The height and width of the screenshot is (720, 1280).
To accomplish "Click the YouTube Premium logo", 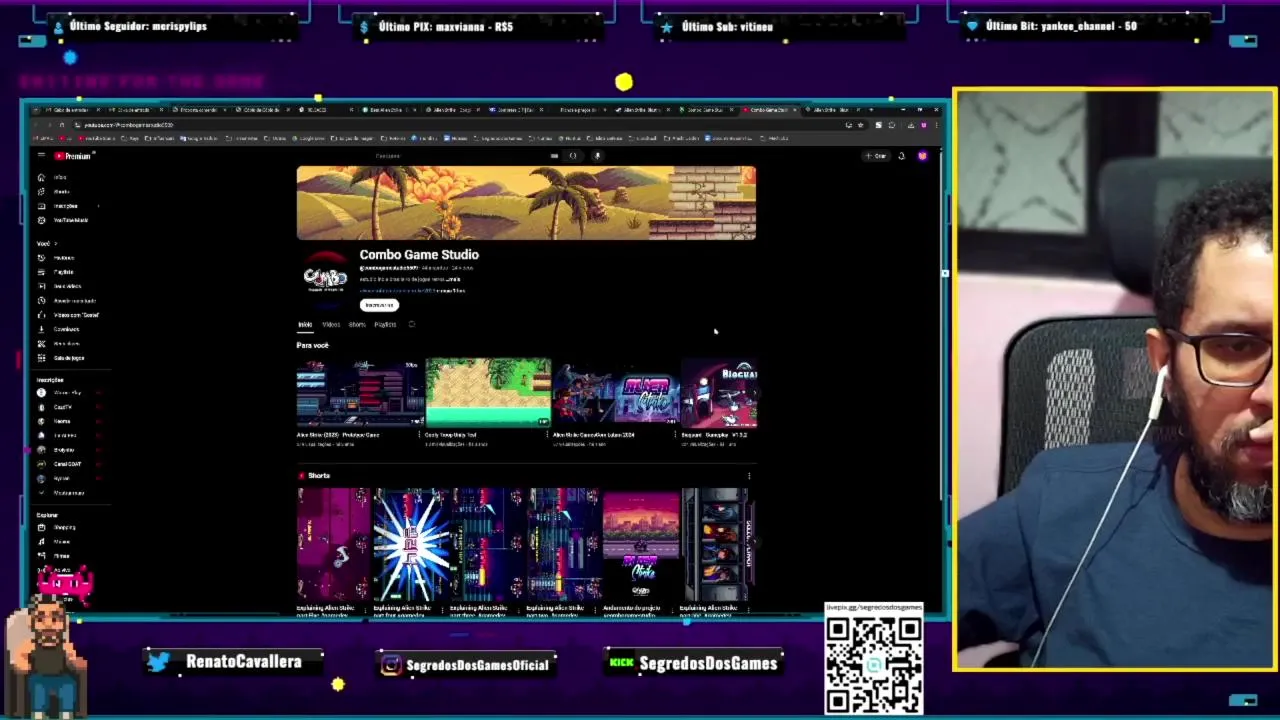I will click(73, 156).
